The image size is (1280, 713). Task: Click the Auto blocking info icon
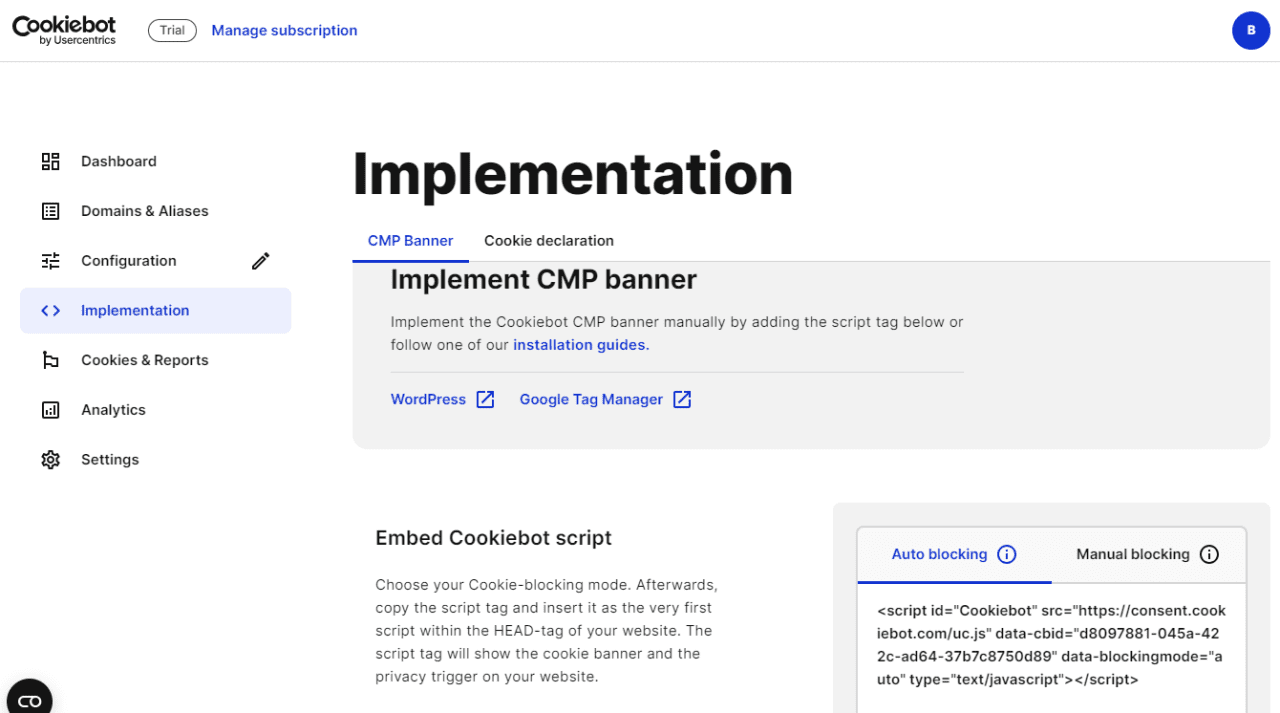1007,554
